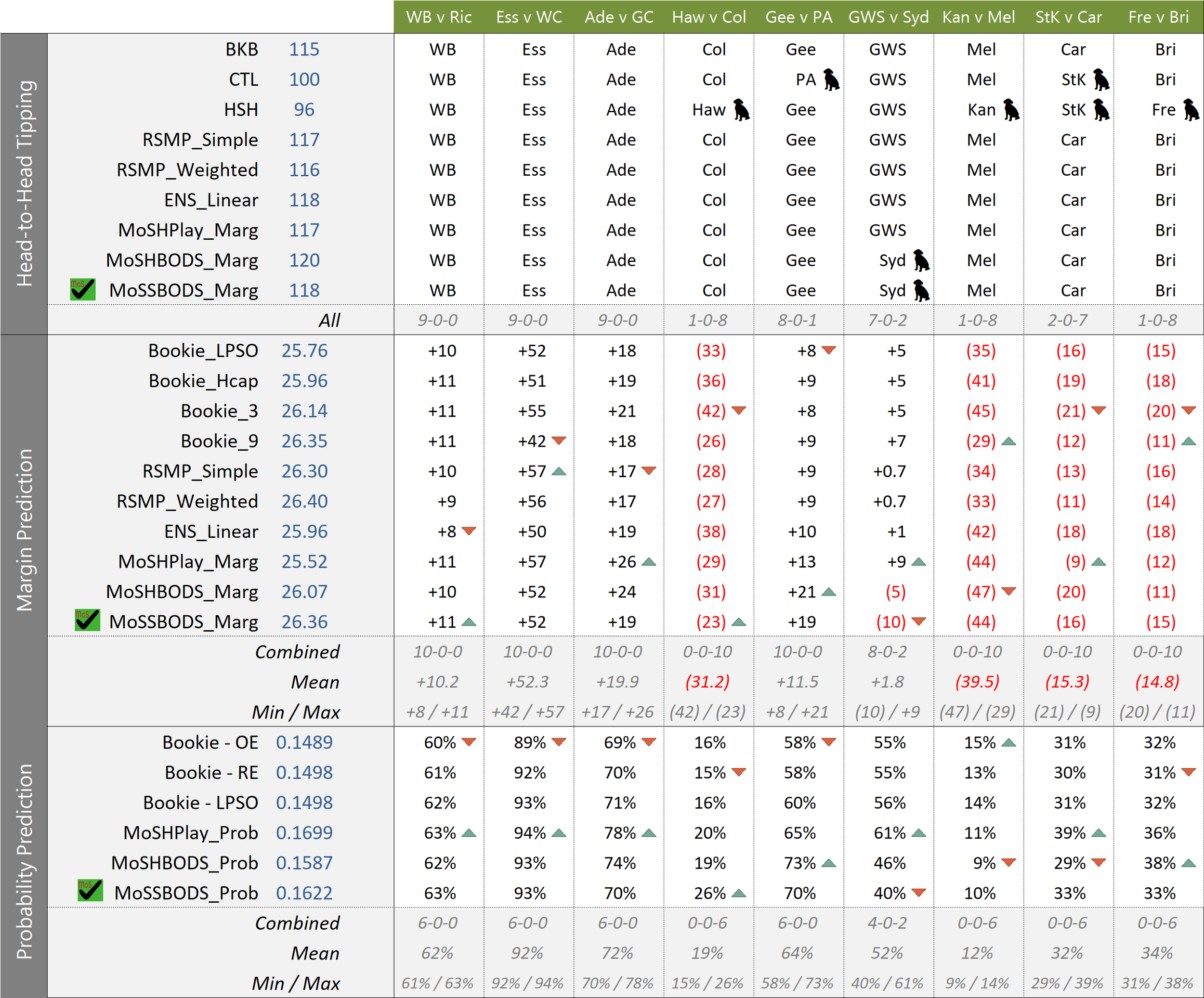Image resolution: width=1204 pixels, height=998 pixels.
Task: Click HSH tipping score 96
Action: pos(304,109)
